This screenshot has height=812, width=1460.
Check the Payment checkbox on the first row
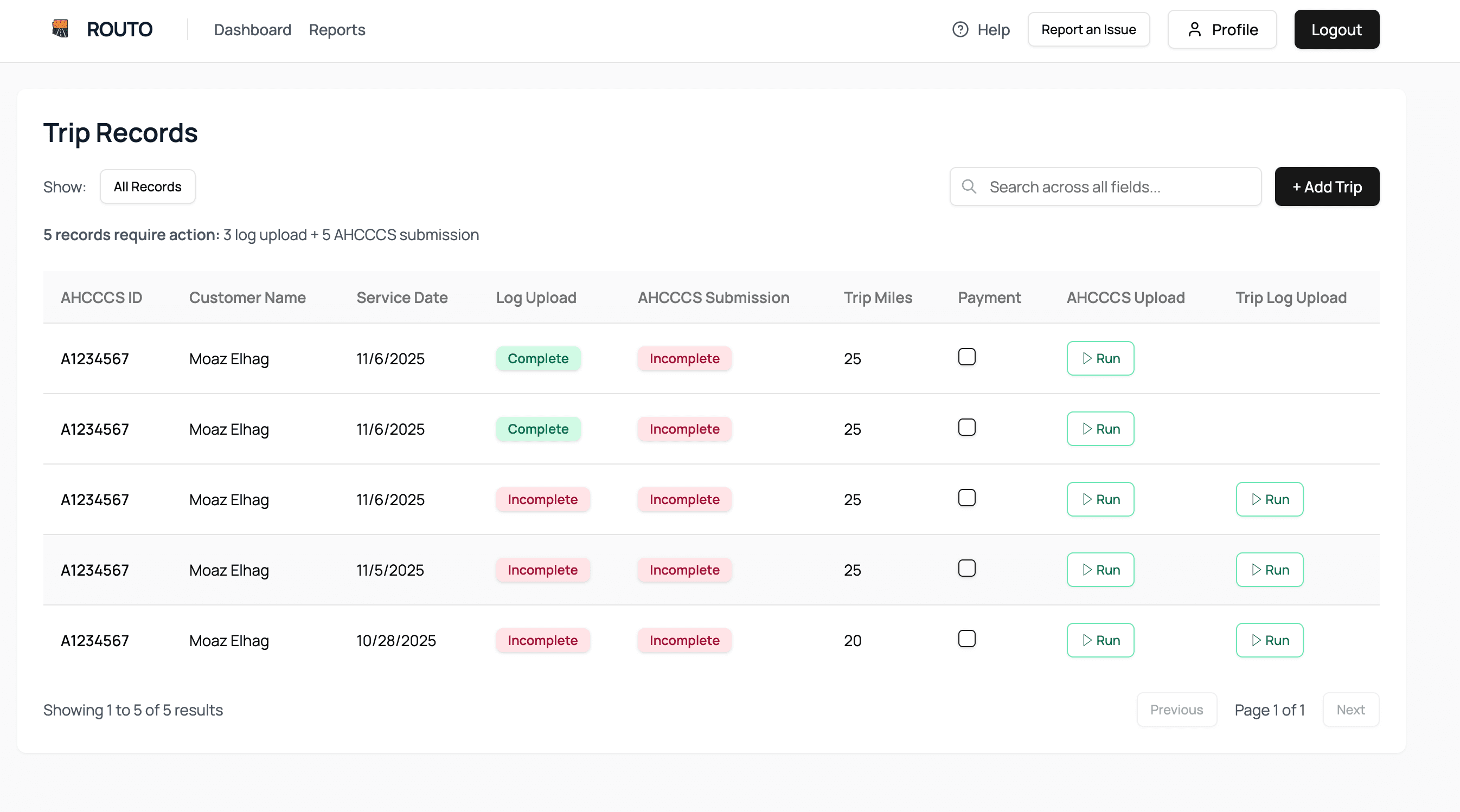[x=967, y=357]
